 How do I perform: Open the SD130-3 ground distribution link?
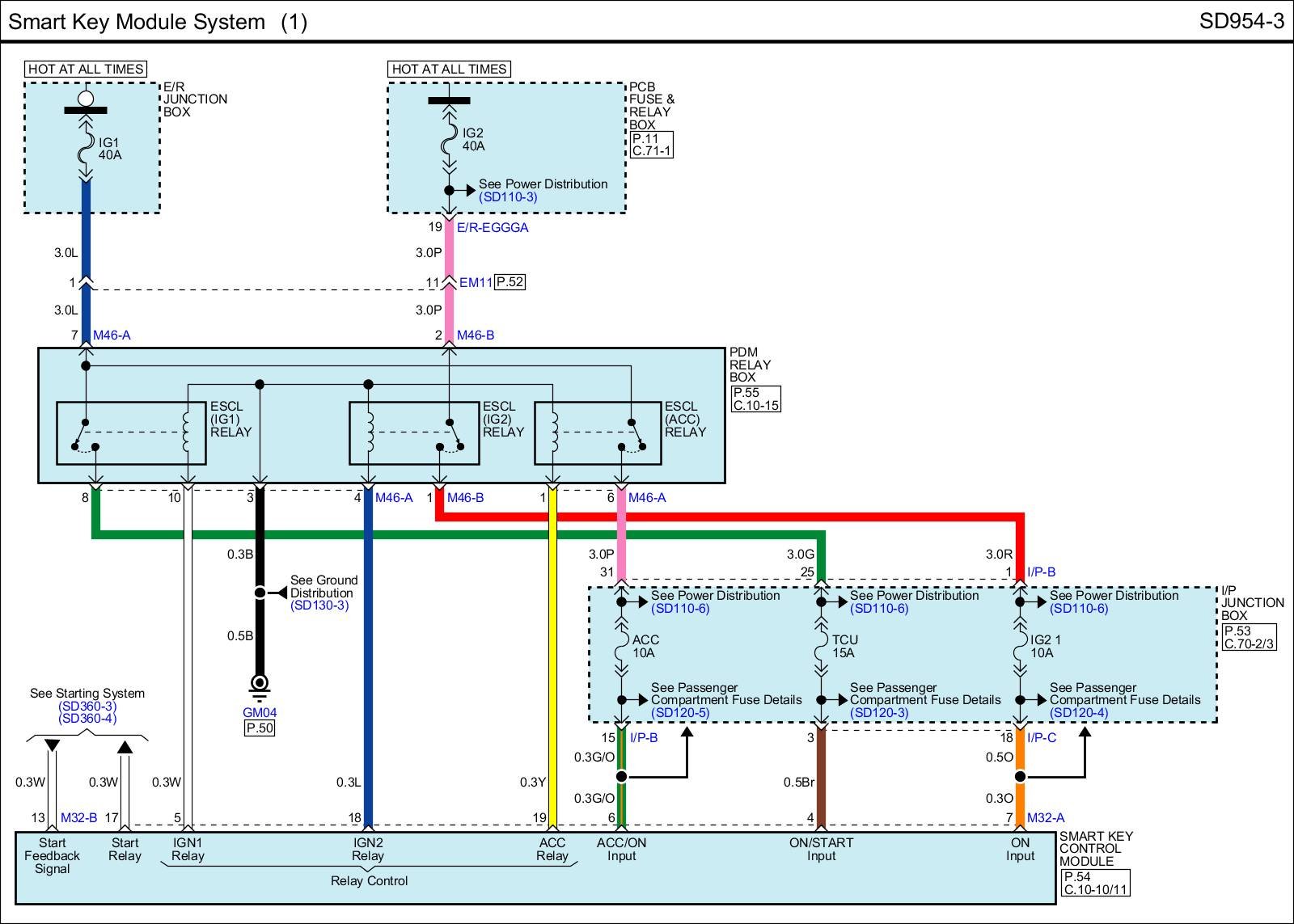point(319,605)
